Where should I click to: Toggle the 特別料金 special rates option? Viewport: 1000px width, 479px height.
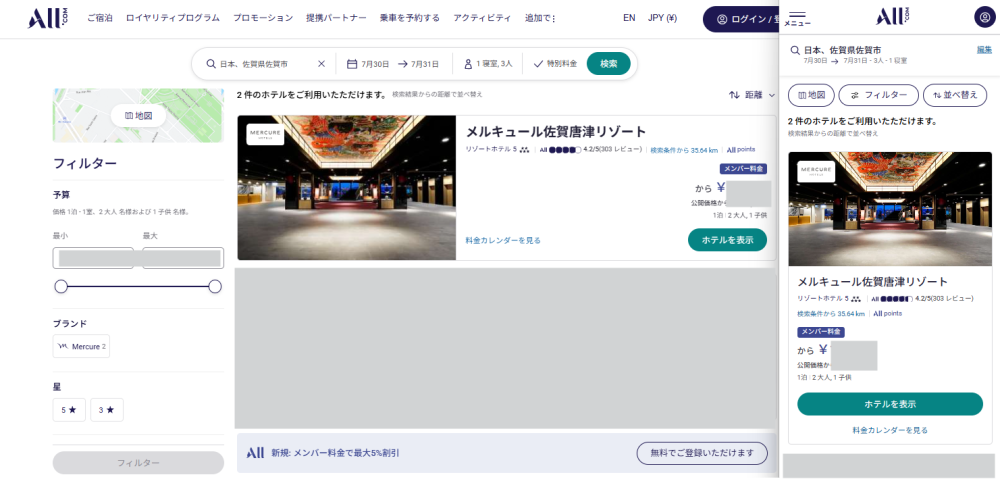(x=555, y=64)
